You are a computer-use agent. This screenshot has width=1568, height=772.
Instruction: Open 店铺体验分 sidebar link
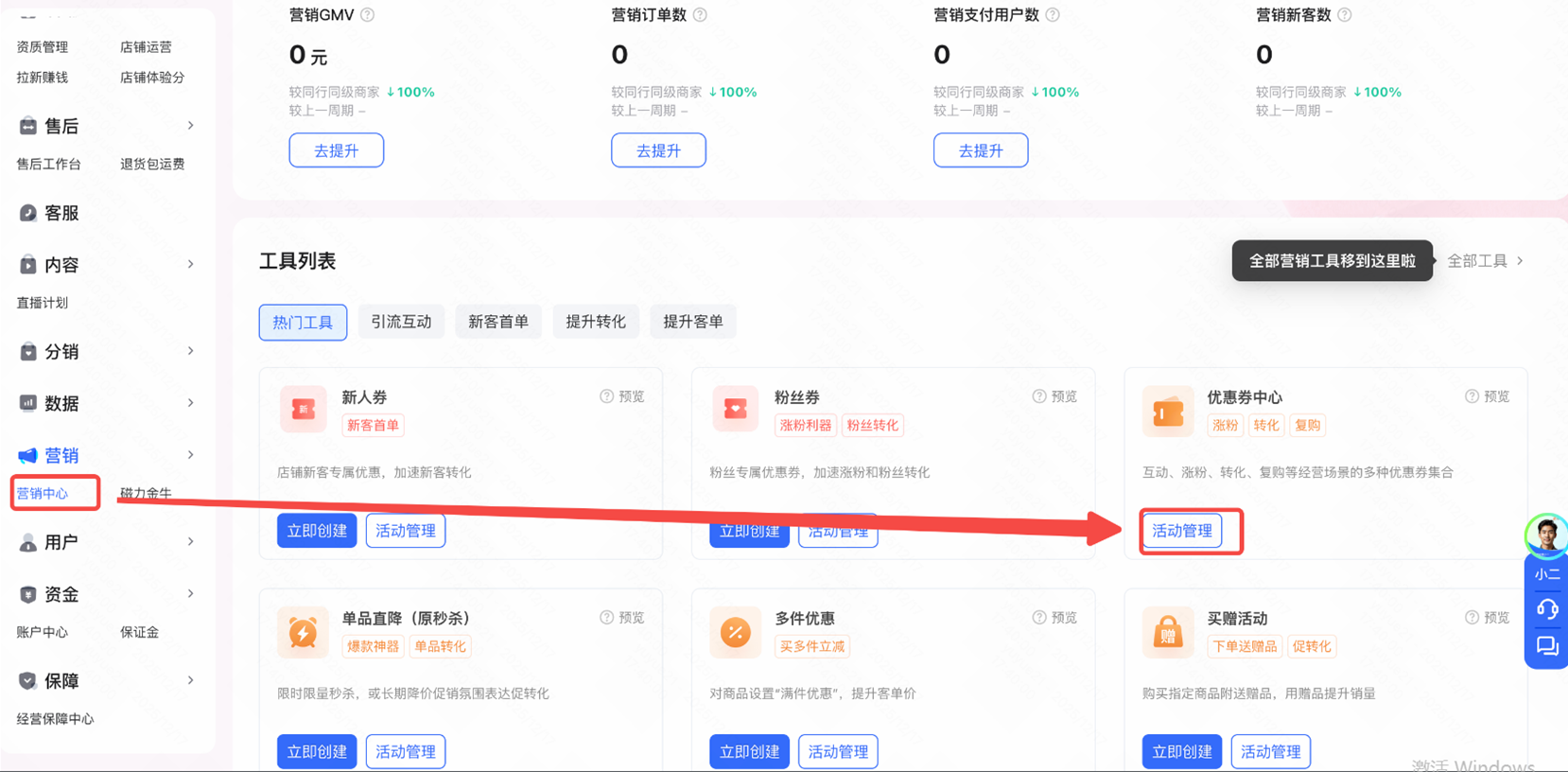[152, 78]
